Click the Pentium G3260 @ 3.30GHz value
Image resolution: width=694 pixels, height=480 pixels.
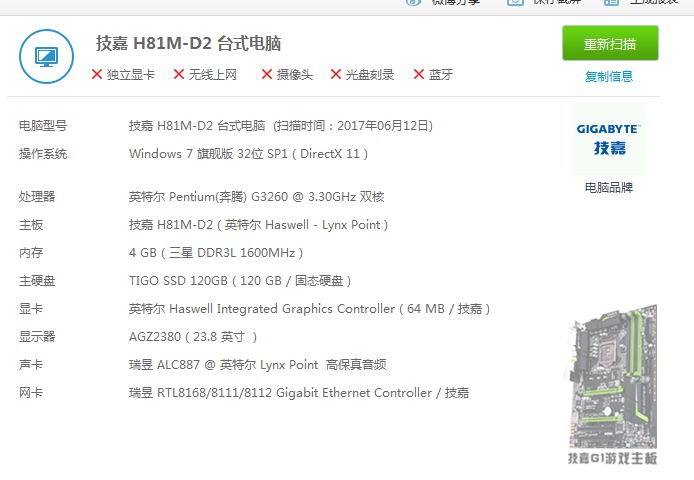257,196
